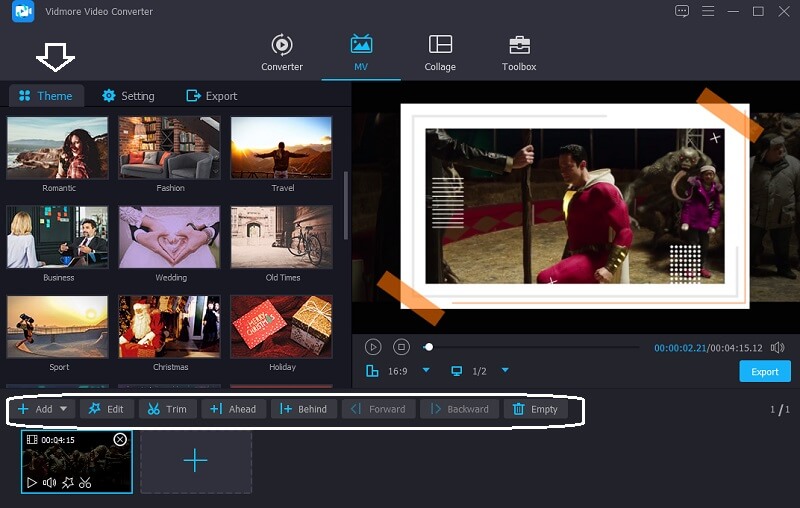Viewport: 800px width, 508px height.
Task: Click the play button under the preview
Action: (373, 347)
